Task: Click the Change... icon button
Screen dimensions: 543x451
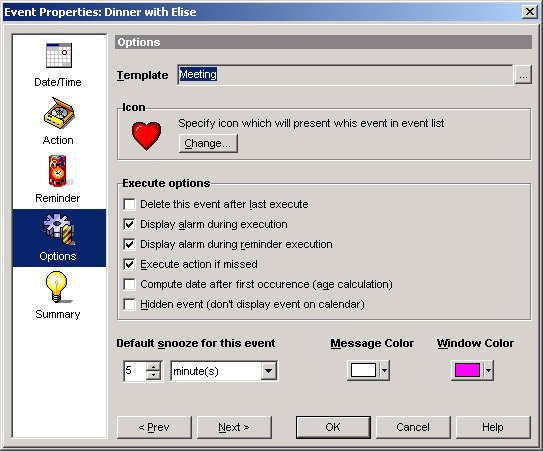Action: 208,143
